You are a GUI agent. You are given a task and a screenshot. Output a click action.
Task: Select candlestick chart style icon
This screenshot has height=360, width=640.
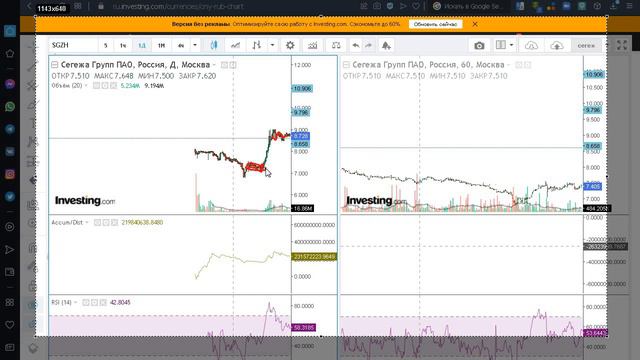(x=214, y=45)
